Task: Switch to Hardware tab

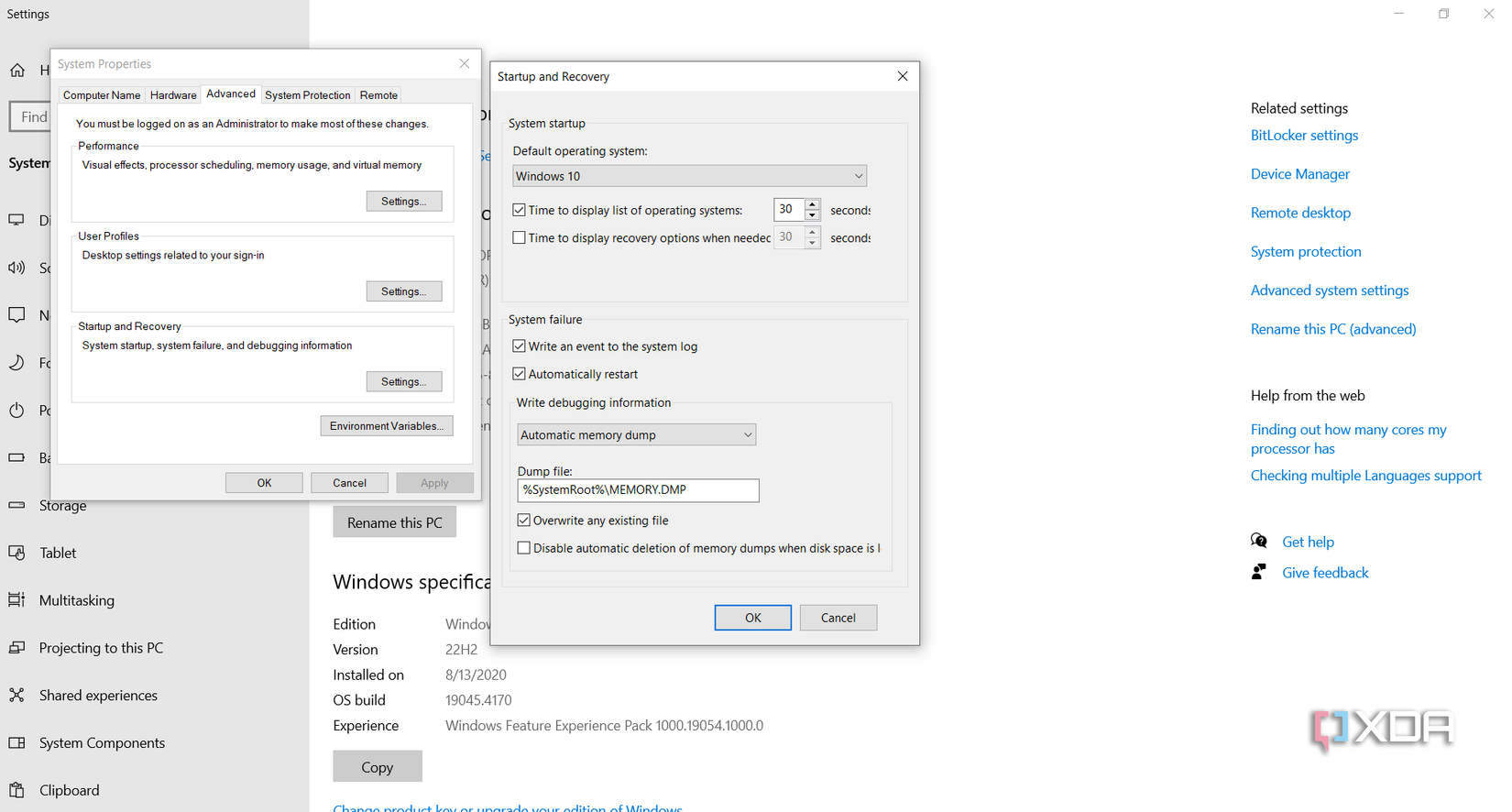Action: click(173, 95)
